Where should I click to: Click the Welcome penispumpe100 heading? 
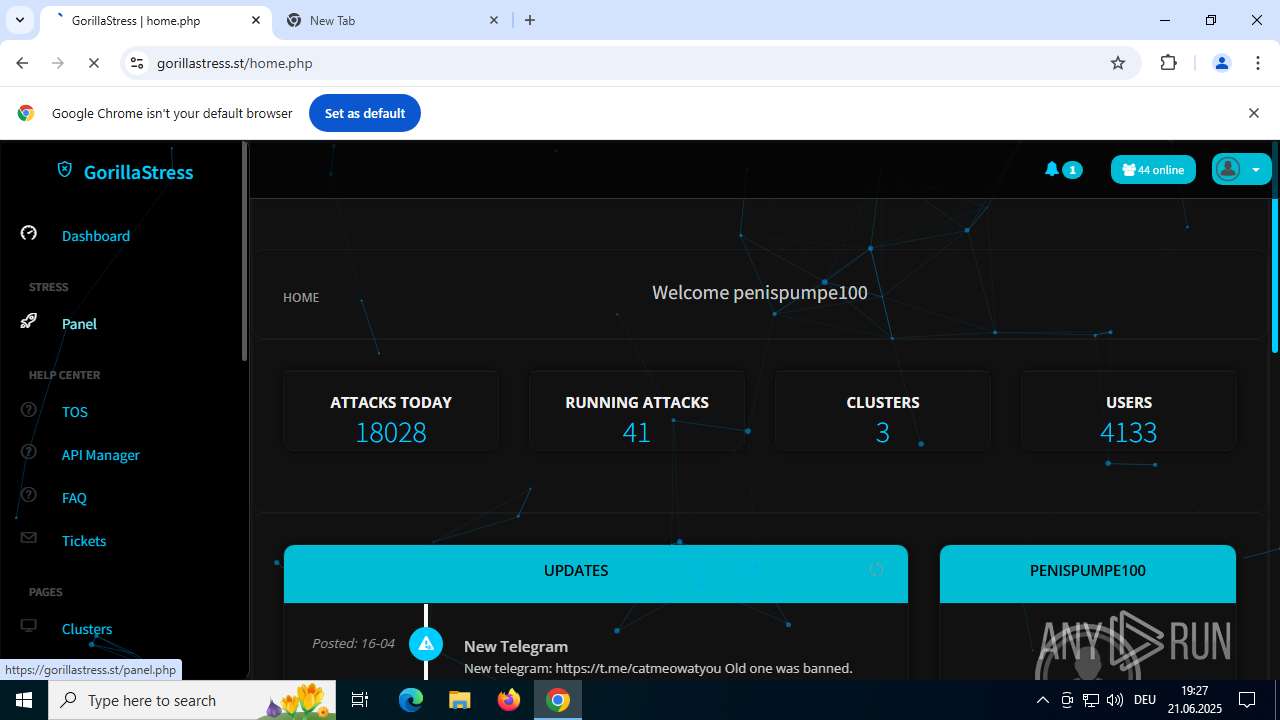tap(760, 293)
